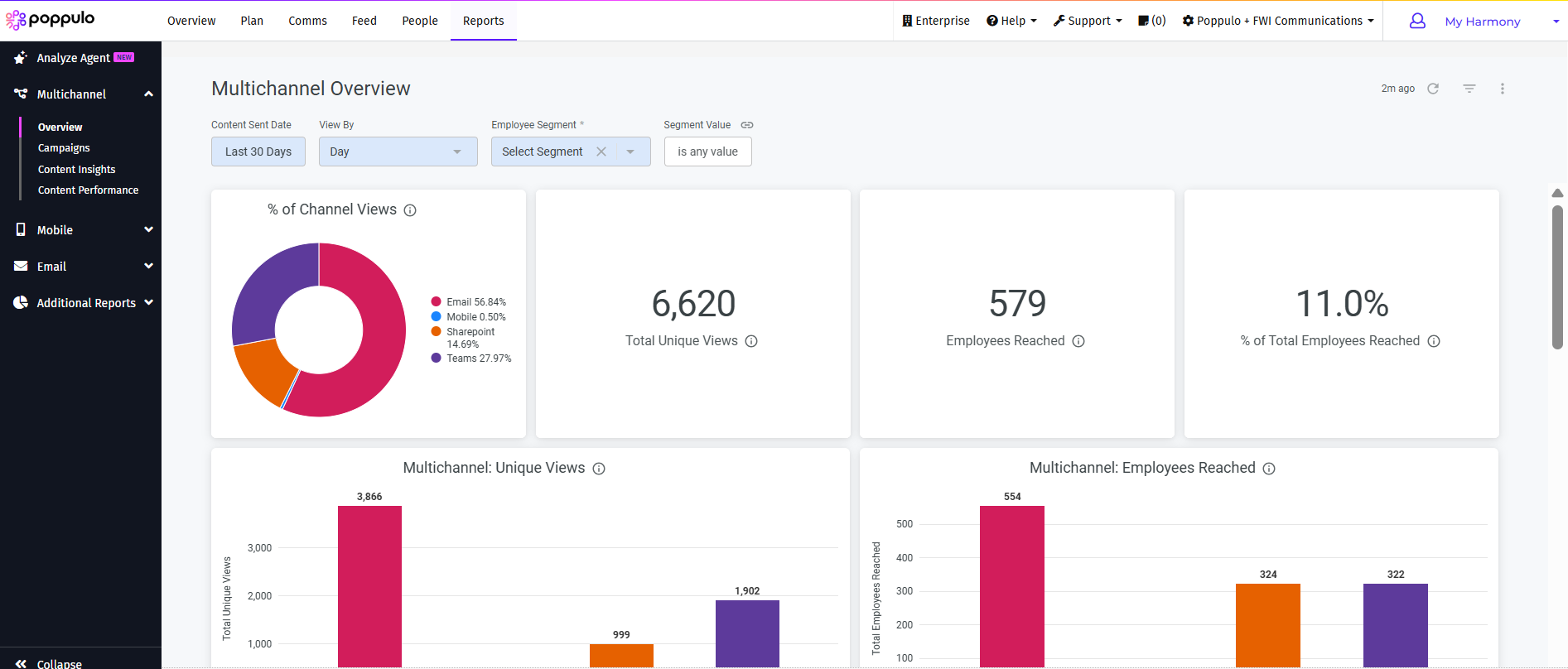
Task: Click the Last 30 Days date button
Action: 258,152
